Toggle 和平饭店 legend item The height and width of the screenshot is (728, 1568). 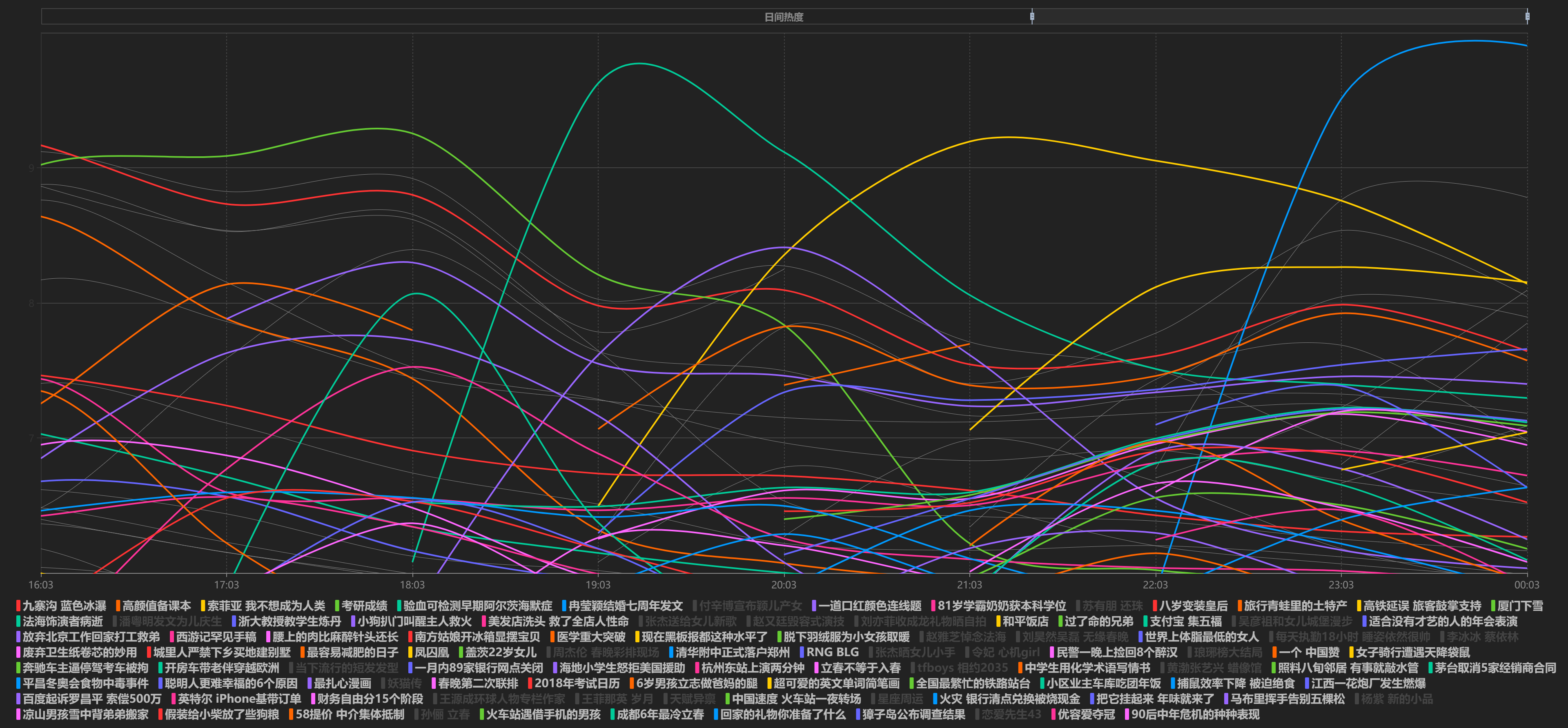click(1022, 621)
